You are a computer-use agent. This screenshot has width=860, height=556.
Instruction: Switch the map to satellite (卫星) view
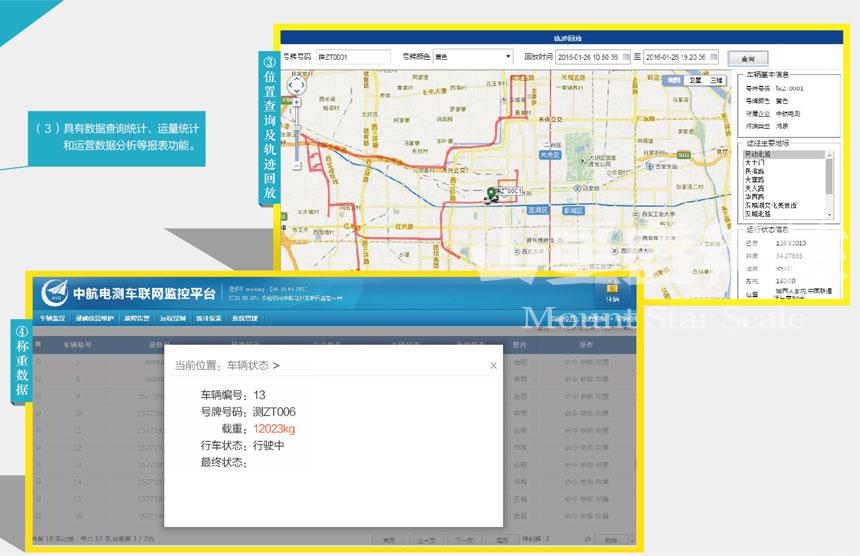[x=695, y=80]
